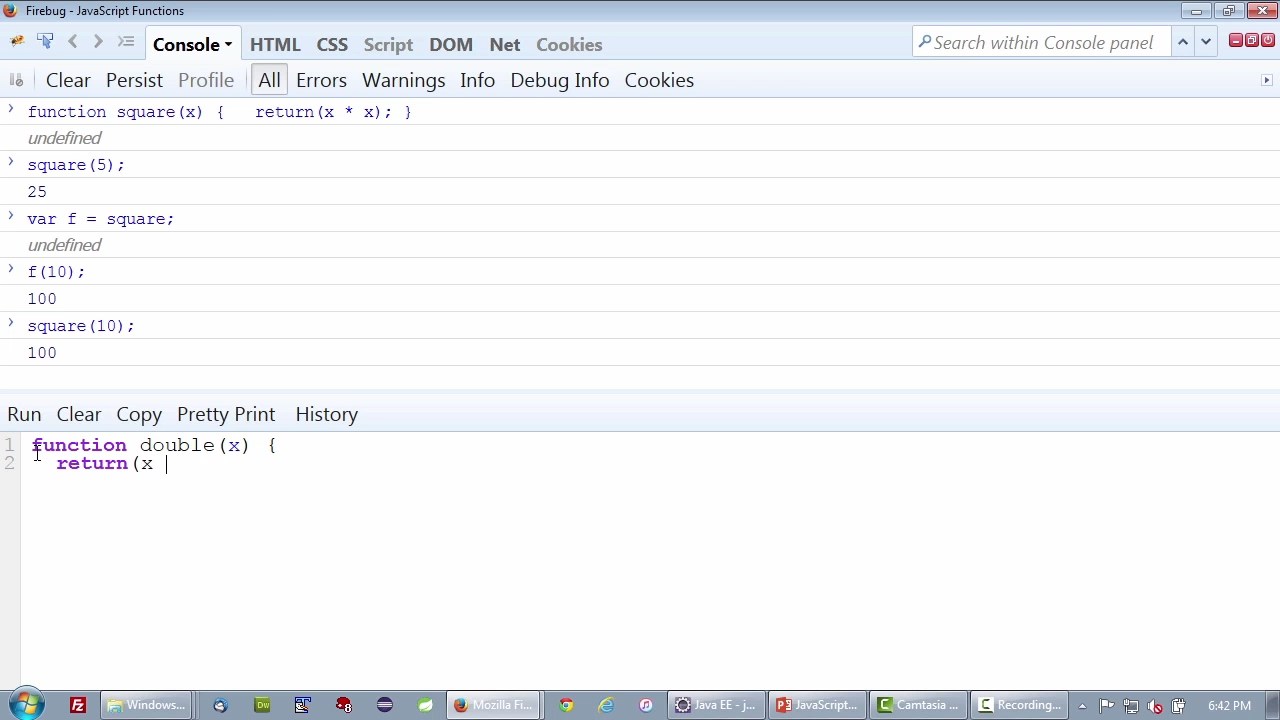Open iTunes from taskbar

(x=646, y=705)
